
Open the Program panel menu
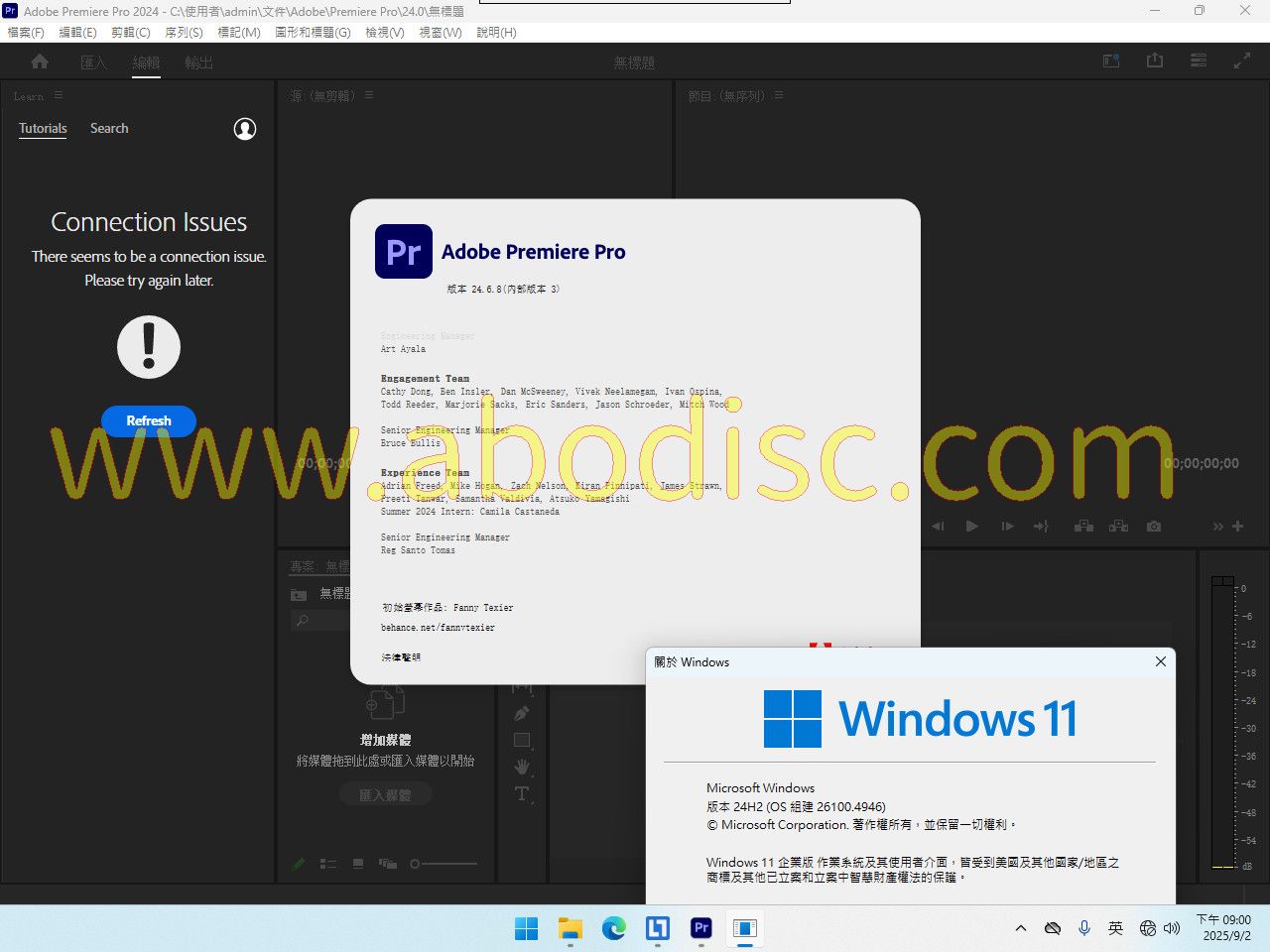tap(779, 95)
